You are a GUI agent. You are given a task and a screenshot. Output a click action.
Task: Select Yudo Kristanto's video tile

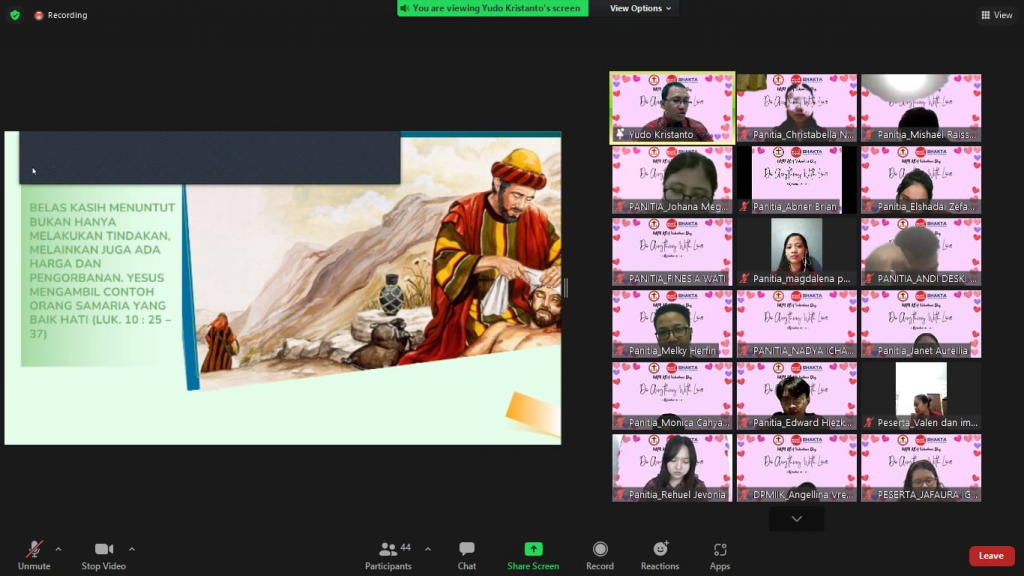click(672, 108)
